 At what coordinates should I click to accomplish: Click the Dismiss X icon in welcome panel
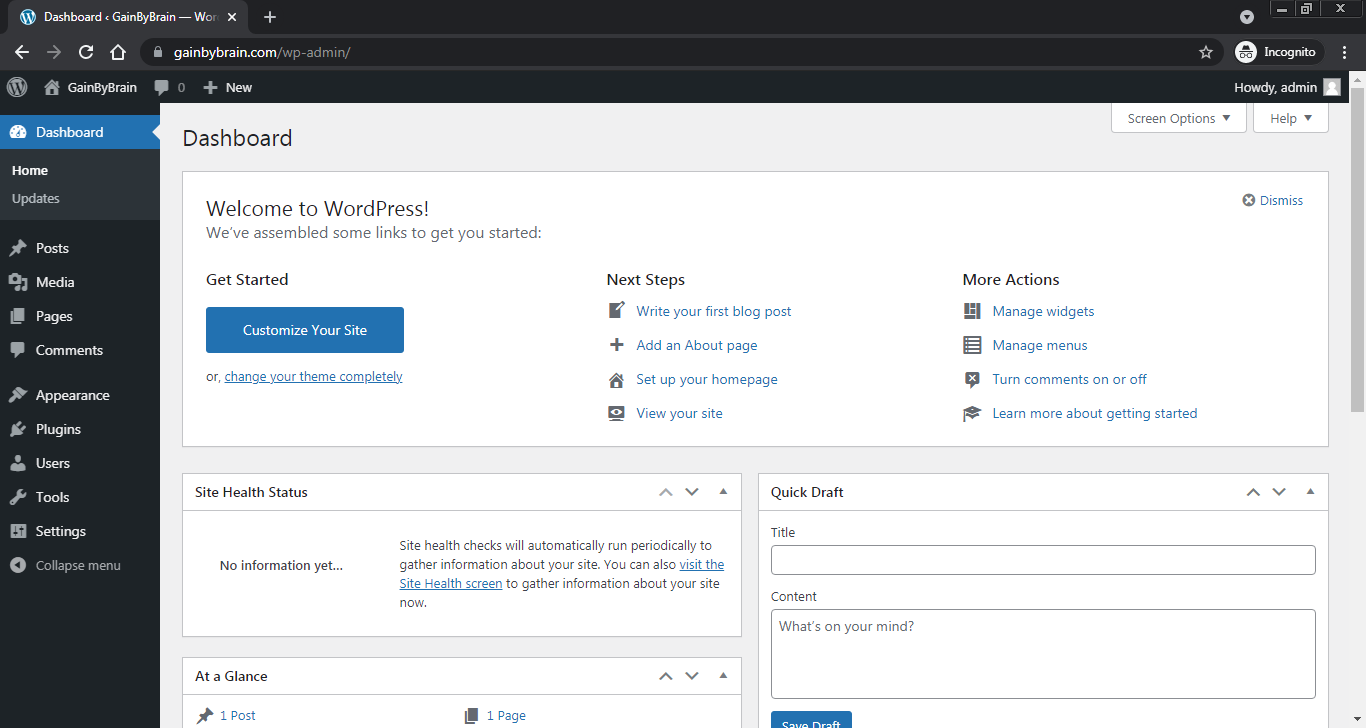pyautogui.click(x=1249, y=200)
